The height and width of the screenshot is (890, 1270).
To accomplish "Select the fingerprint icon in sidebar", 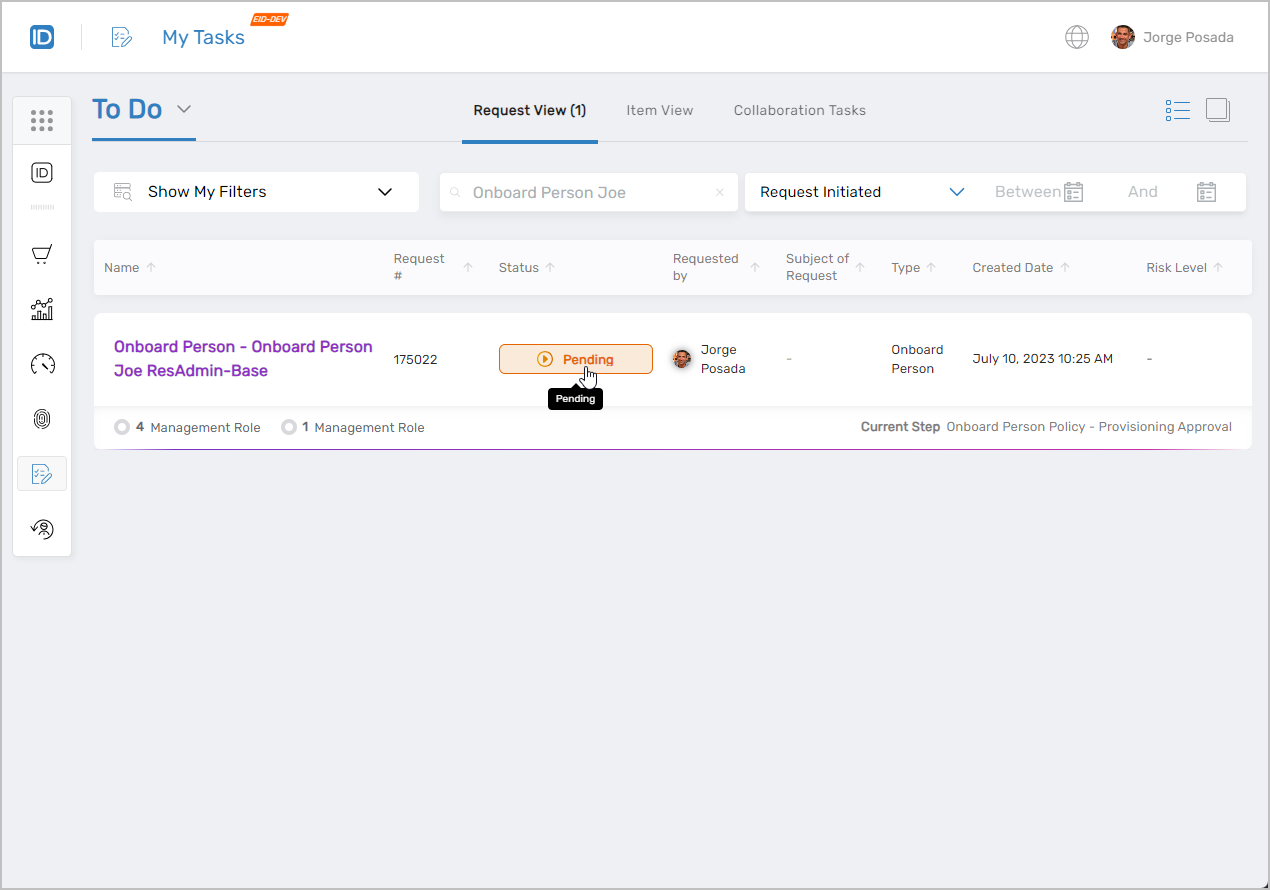I will point(41,419).
